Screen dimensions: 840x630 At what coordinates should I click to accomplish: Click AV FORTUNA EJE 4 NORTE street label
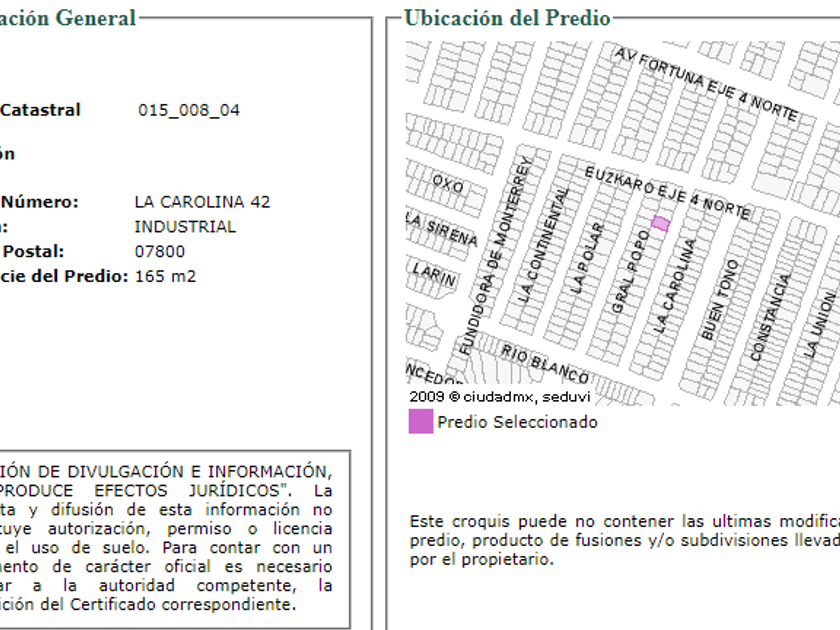pyautogui.click(x=706, y=85)
